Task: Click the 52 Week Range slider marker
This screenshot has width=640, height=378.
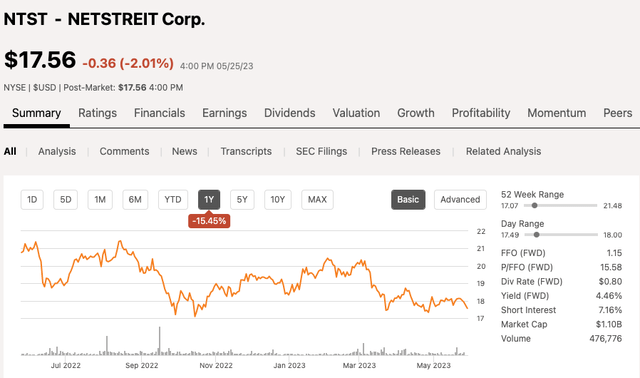Action: point(534,205)
